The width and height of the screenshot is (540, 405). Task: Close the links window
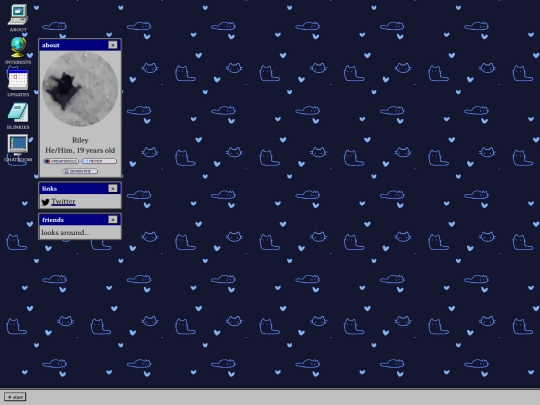tap(113, 188)
